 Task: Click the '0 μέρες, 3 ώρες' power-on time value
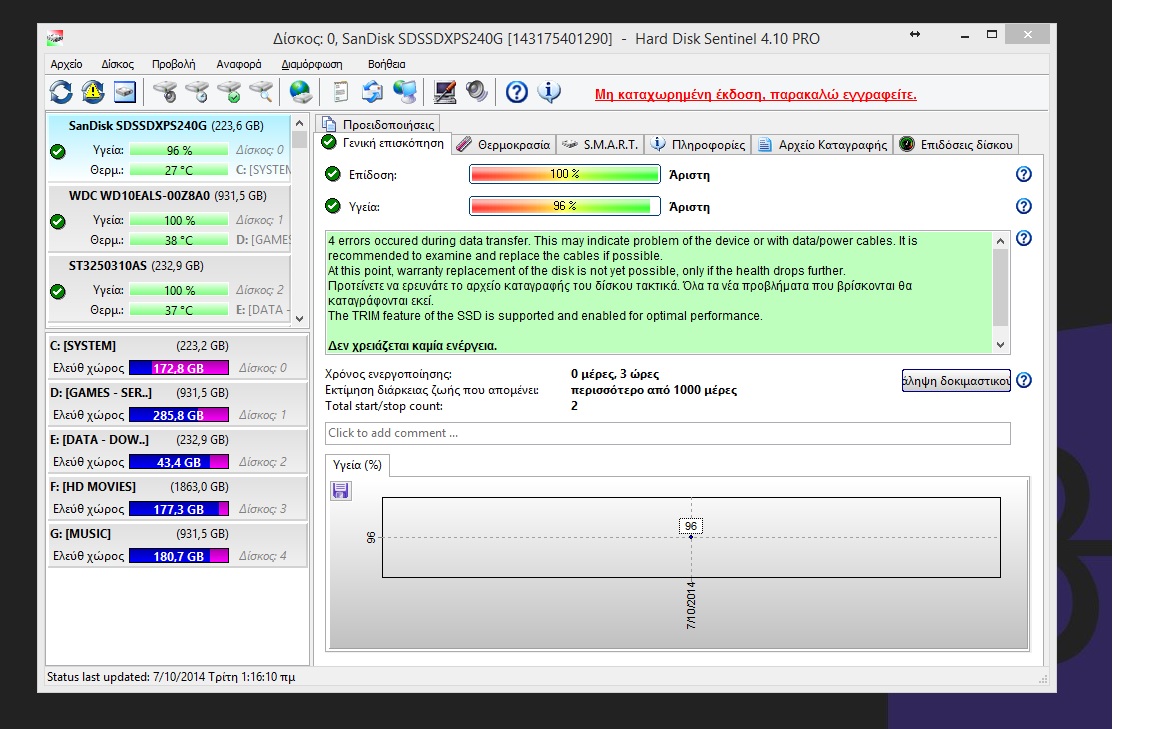(x=615, y=374)
